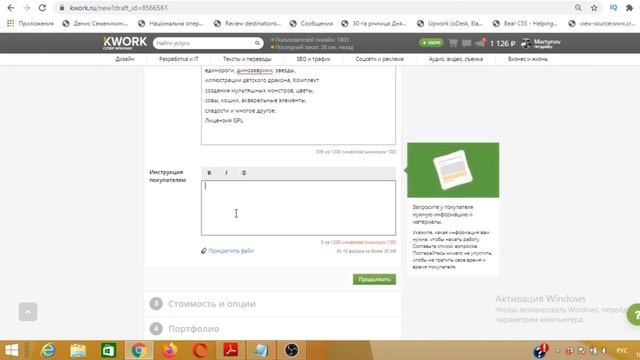This screenshot has height=360, width=640.
Task: Open the Martynov profile menu
Action: coord(541,43)
